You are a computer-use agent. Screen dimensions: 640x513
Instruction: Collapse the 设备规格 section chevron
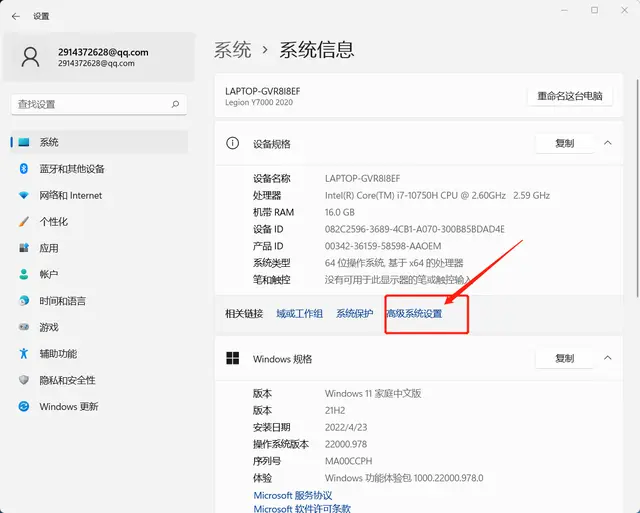click(608, 143)
